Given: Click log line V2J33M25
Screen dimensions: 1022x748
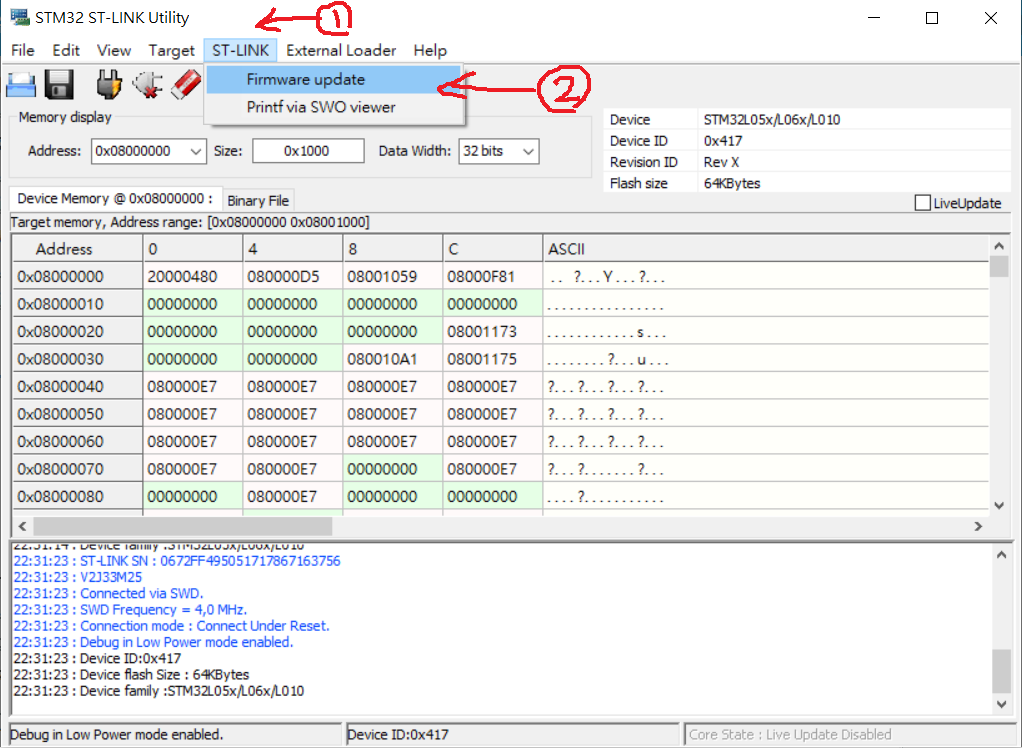Looking at the screenshot, I should [x=78, y=577].
